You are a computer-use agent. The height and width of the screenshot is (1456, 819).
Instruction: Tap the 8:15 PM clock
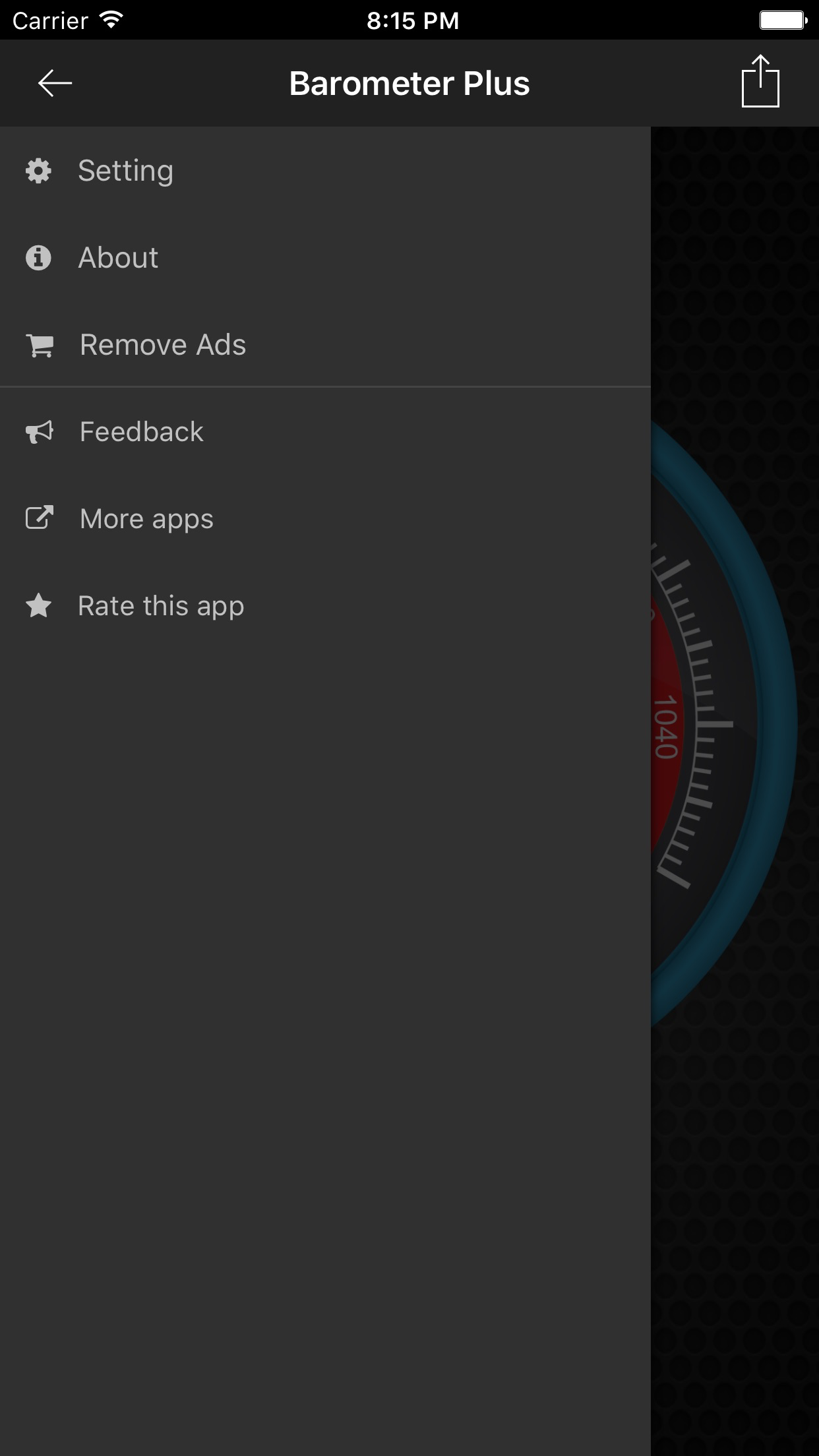click(413, 21)
